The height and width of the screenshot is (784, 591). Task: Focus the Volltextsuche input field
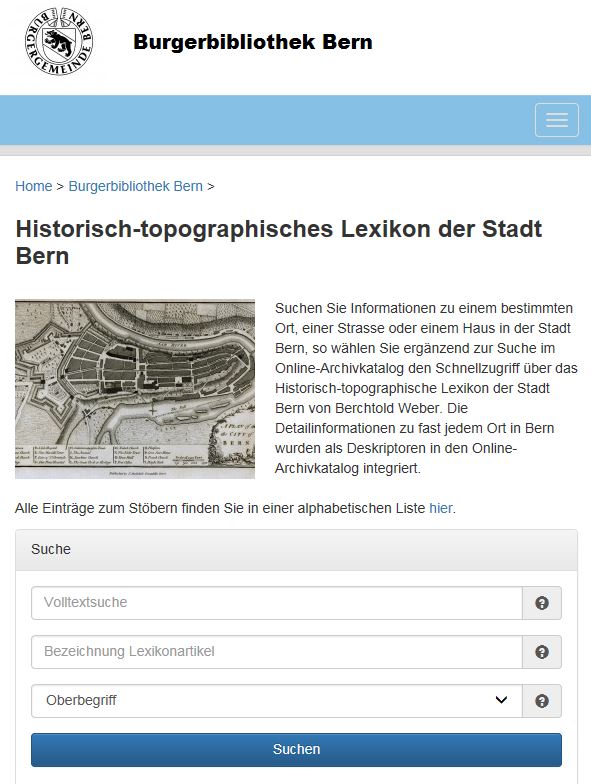click(x=276, y=603)
